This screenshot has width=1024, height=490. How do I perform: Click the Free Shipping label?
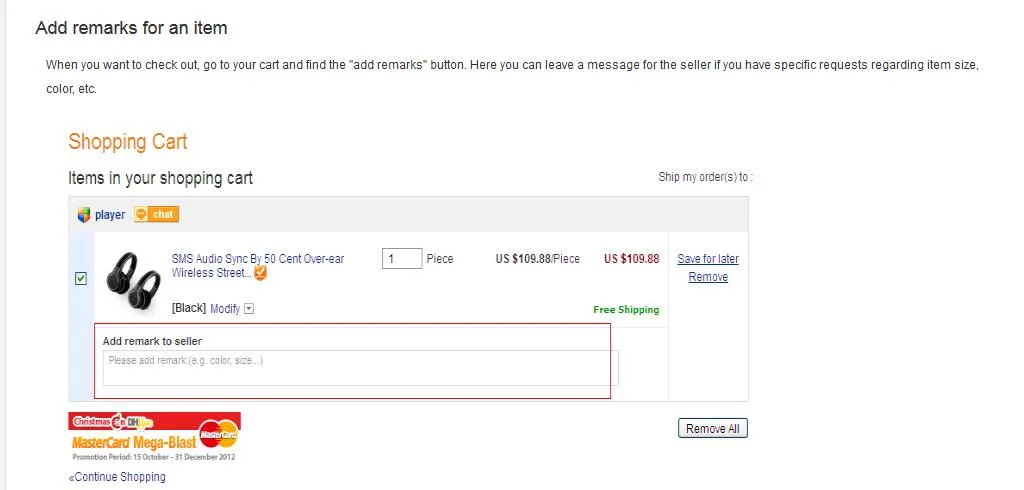tap(626, 310)
